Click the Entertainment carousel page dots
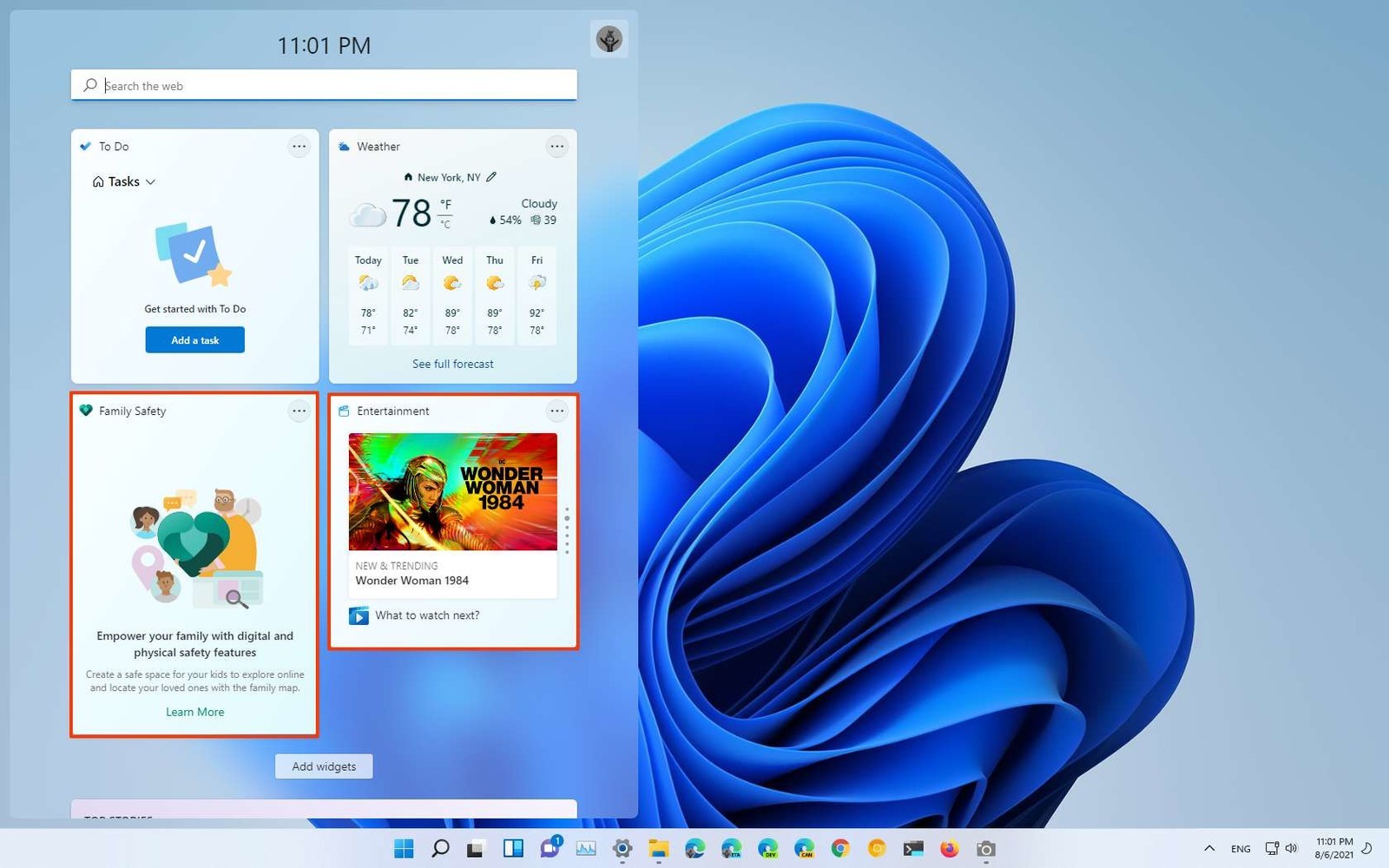 (567, 530)
